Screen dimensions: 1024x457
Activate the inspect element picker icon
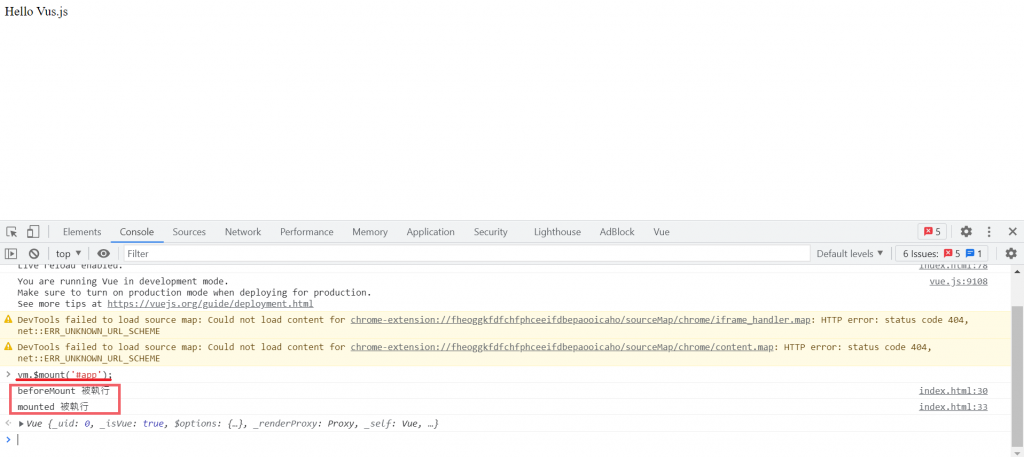point(12,232)
